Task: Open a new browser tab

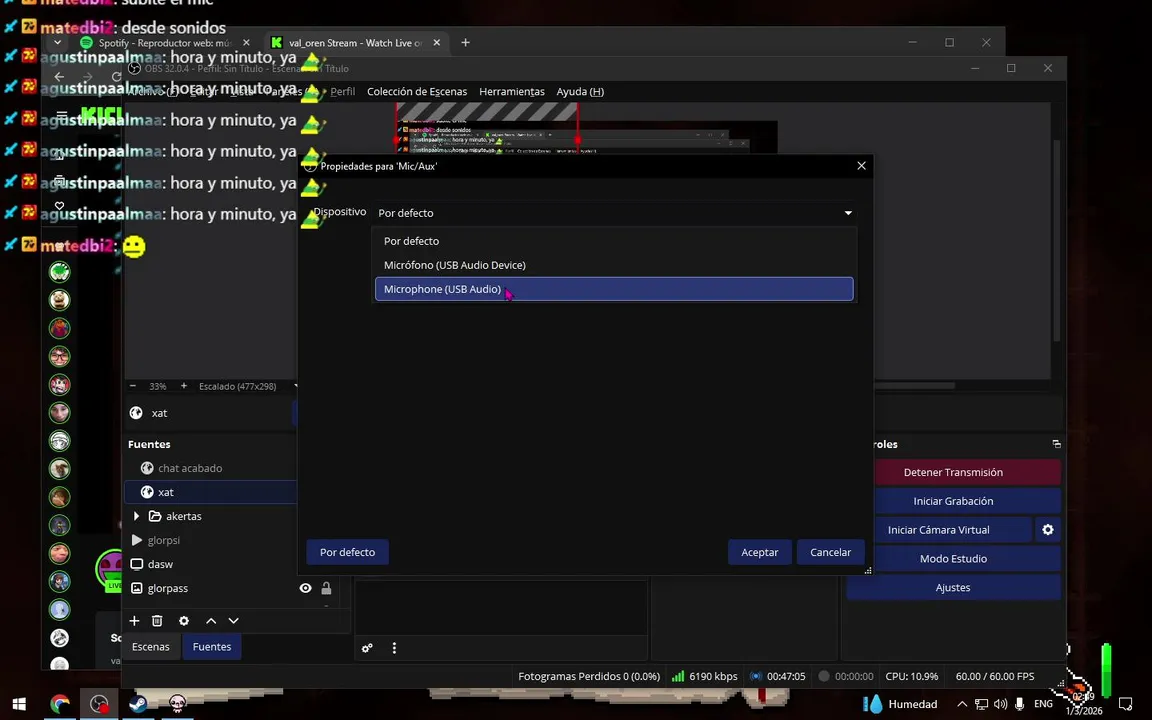Action: tap(465, 43)
